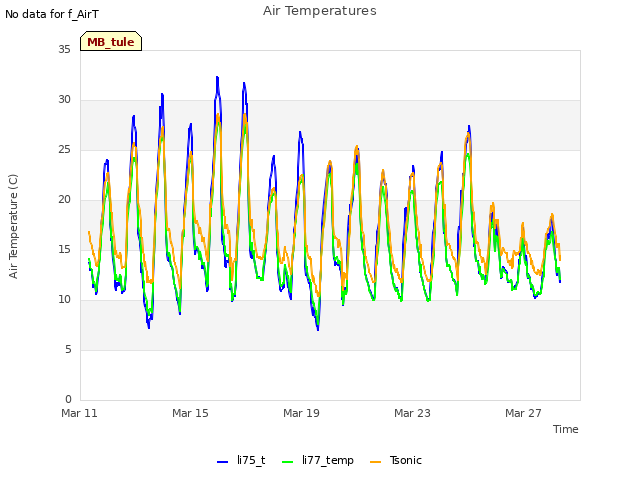Click the MB_tule site label
The image size is (640, 480).
(111, 41)
